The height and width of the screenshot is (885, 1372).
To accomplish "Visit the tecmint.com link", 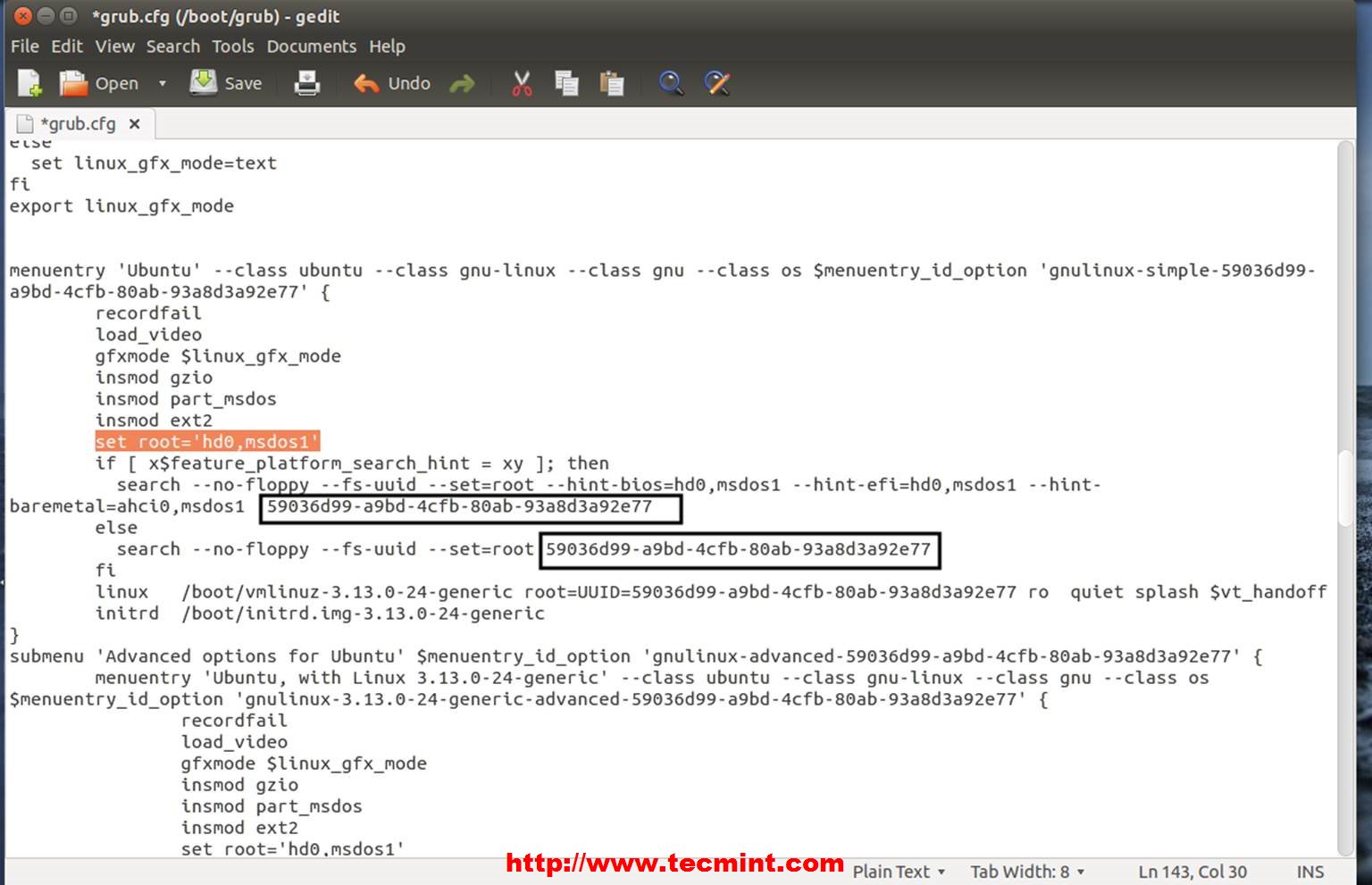I will click(673, 862).
